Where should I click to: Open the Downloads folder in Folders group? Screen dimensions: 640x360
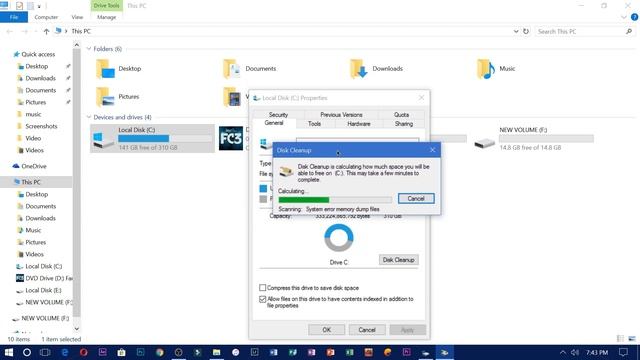(376, 69)
